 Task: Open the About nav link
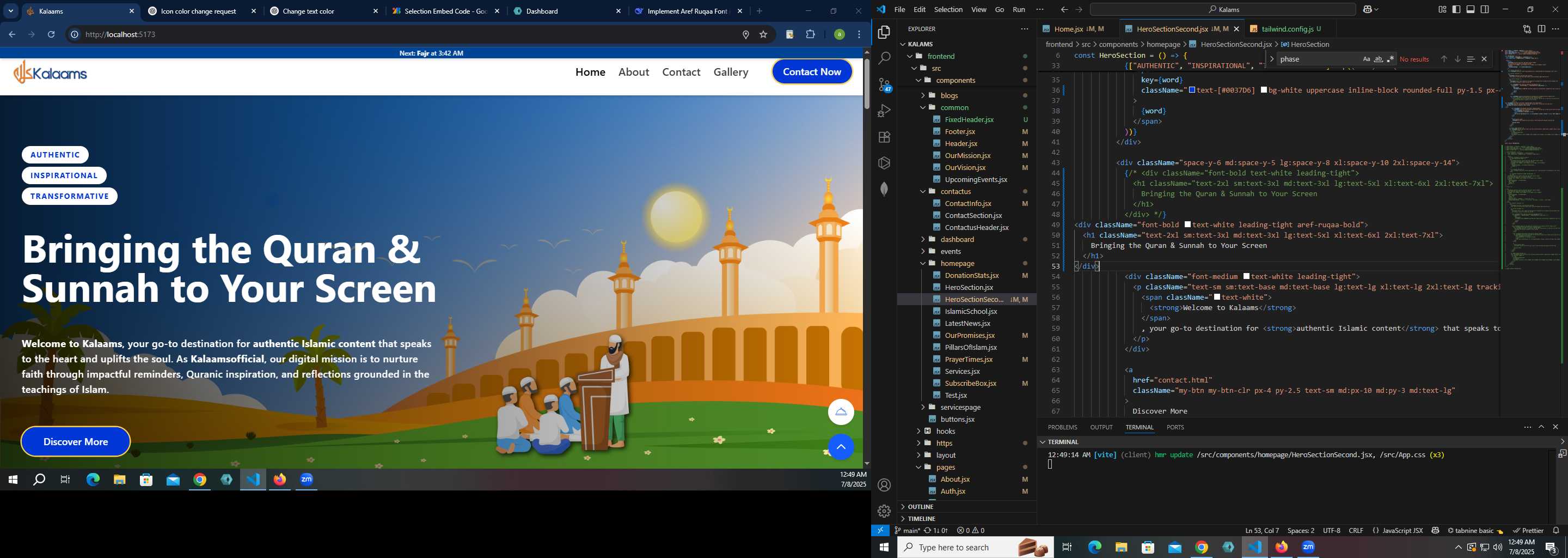click(x=634, y=72)
